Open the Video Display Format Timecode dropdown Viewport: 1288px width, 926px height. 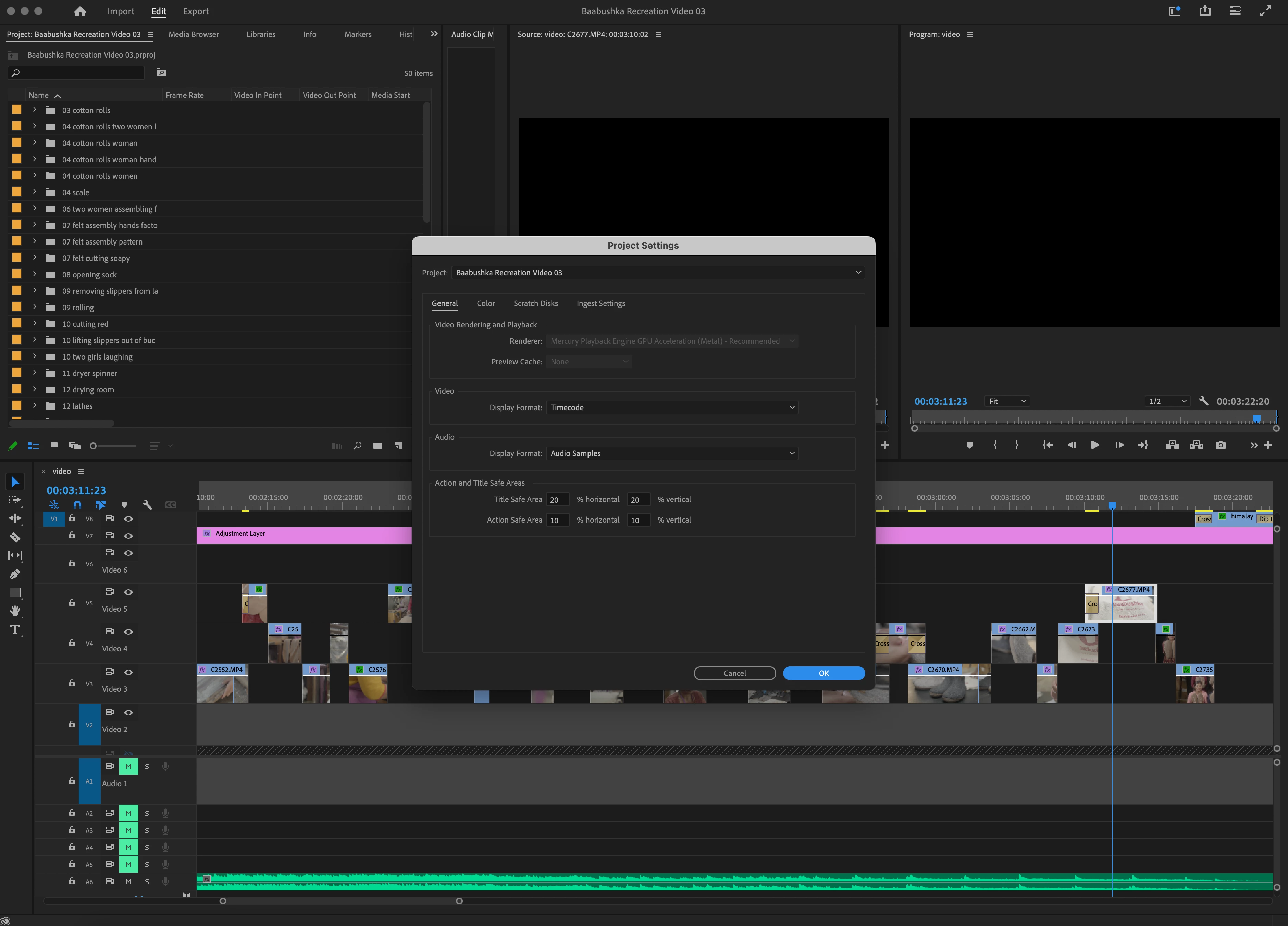pyautogui.click(x=672, y=408)
